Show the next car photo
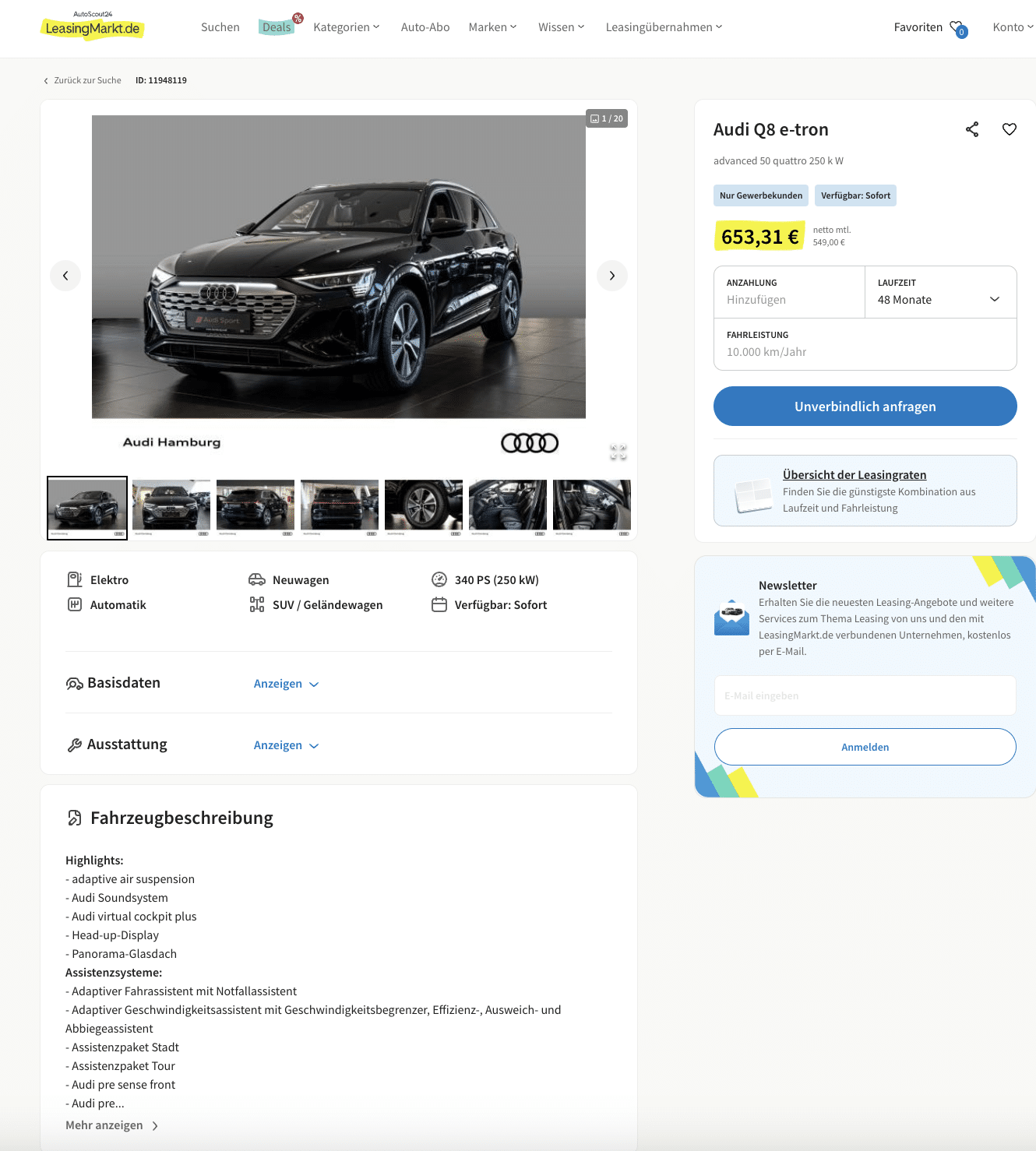 click(x=612, y=276)
